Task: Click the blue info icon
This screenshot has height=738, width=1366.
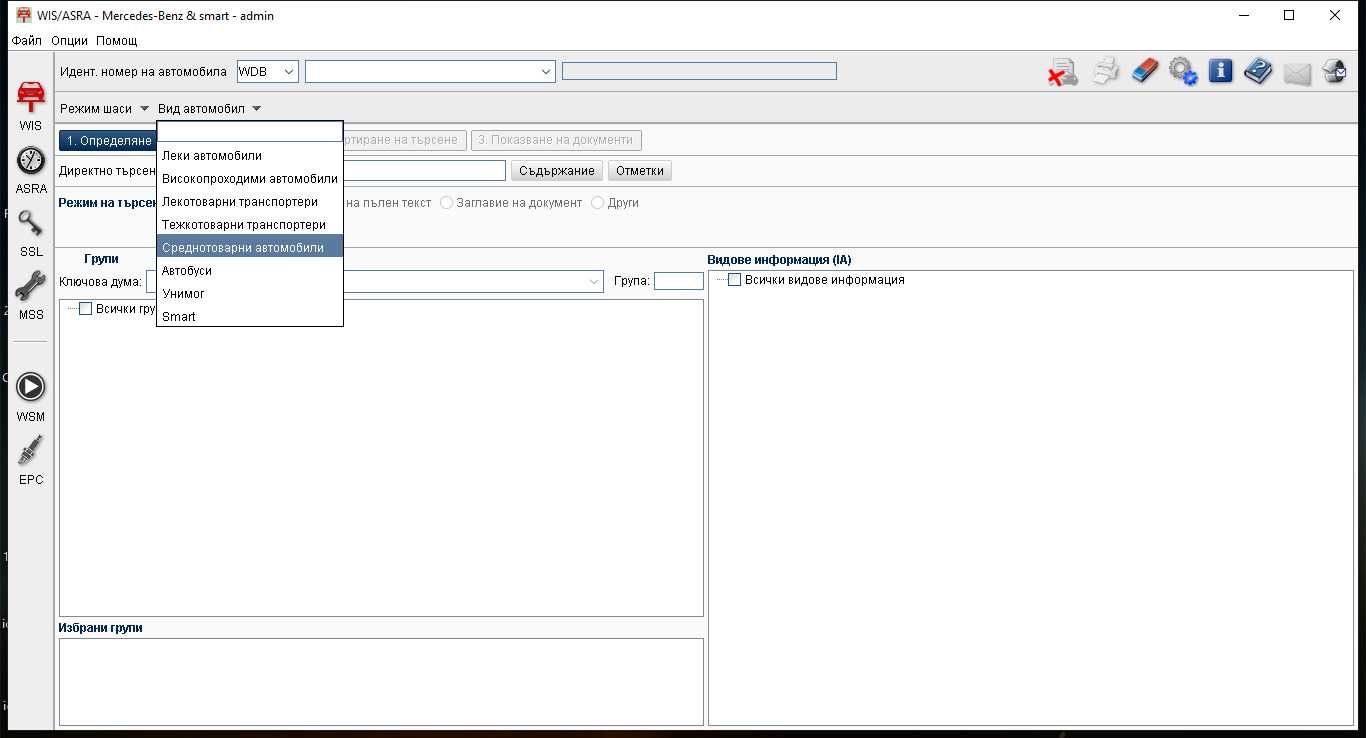Action: click(x=1220, y=71)
